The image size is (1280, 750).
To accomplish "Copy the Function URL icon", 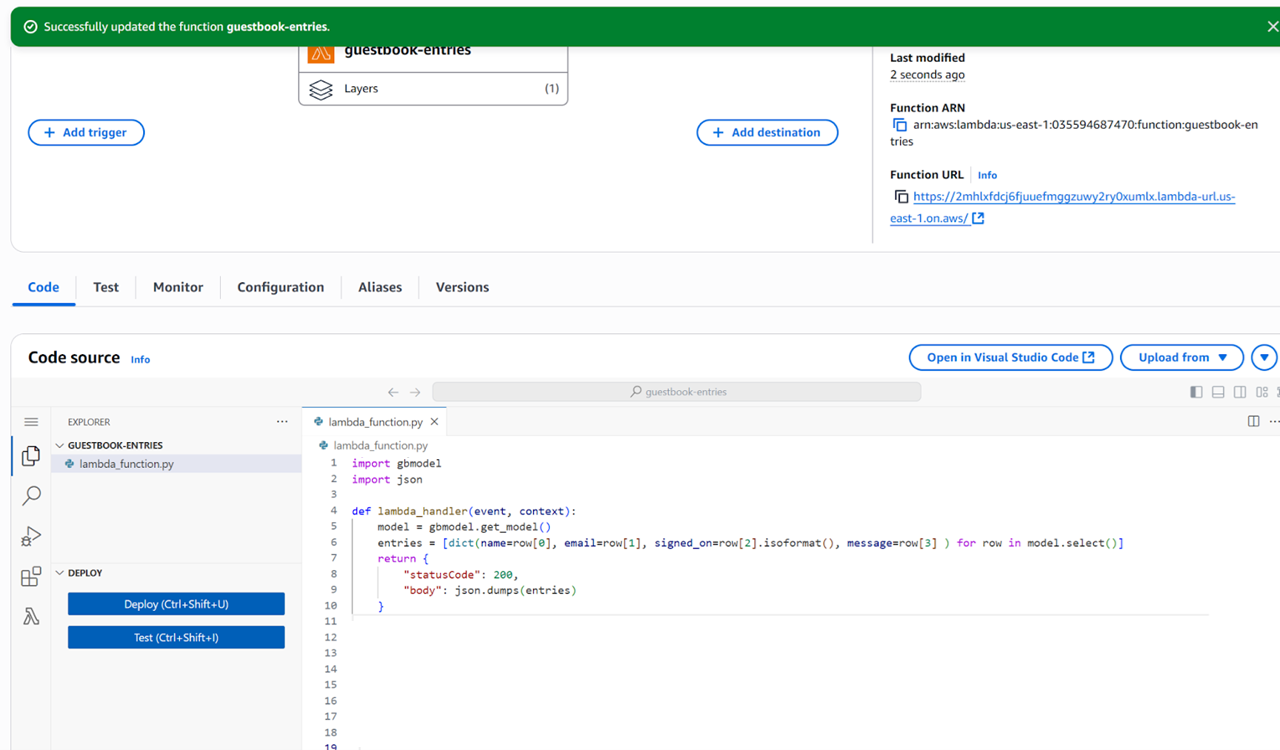I will pyautogui.click(x=901, y=197).
